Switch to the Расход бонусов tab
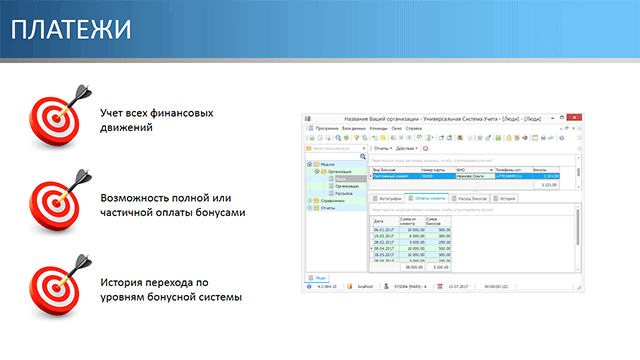This screenshot has height=360, width=640. coord(469,198)
